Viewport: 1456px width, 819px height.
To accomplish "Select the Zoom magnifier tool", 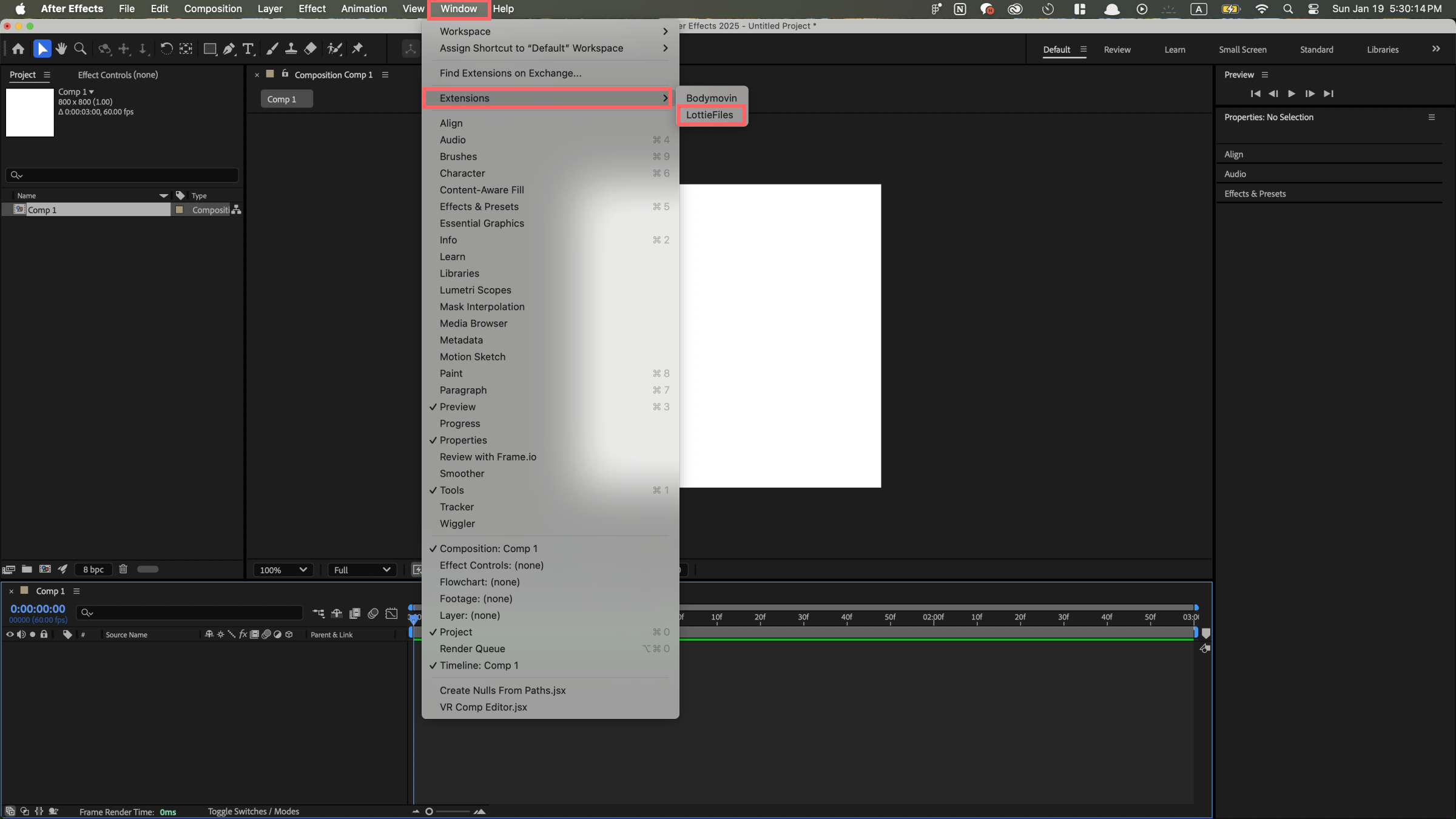I will (x=80, y=49).
